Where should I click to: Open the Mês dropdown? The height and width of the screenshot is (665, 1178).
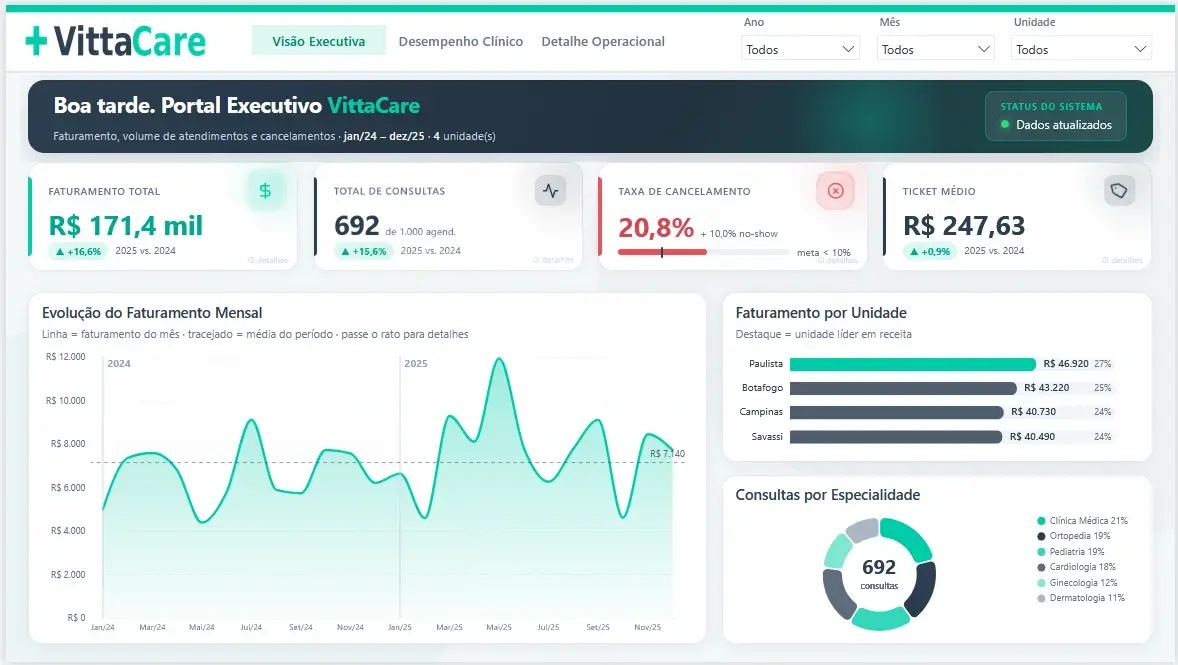point(935,50)
